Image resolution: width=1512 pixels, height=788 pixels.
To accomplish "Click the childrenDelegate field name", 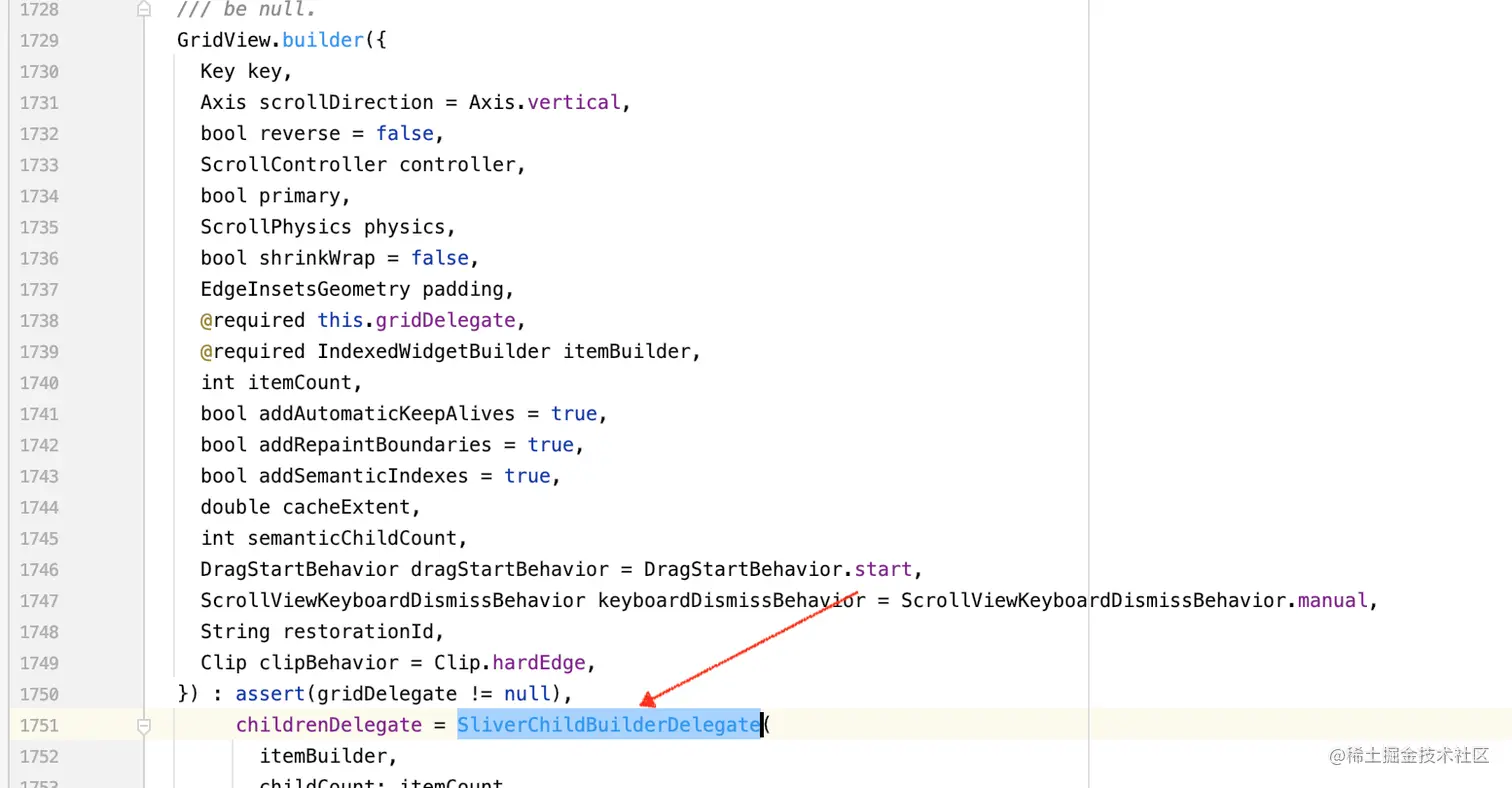I will [x=329, y=725].
